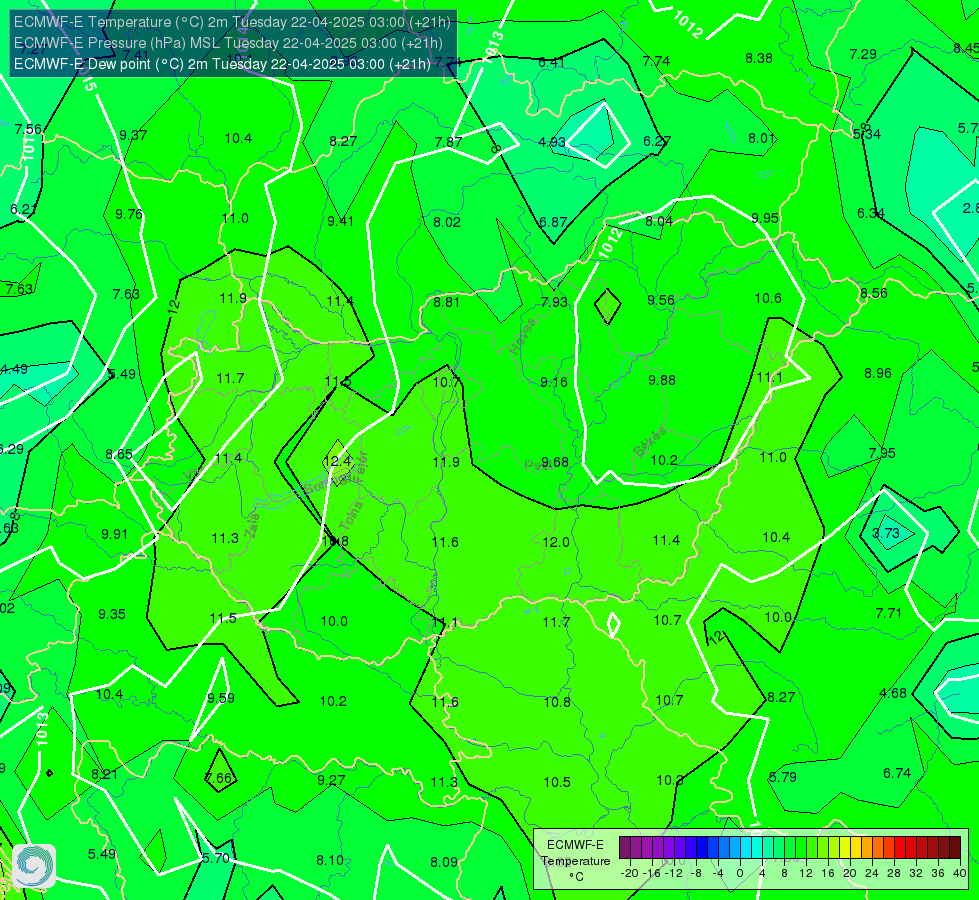Click the 7.87 temperature value
This screenshot has height=900, width=979.
click(448, 142)
